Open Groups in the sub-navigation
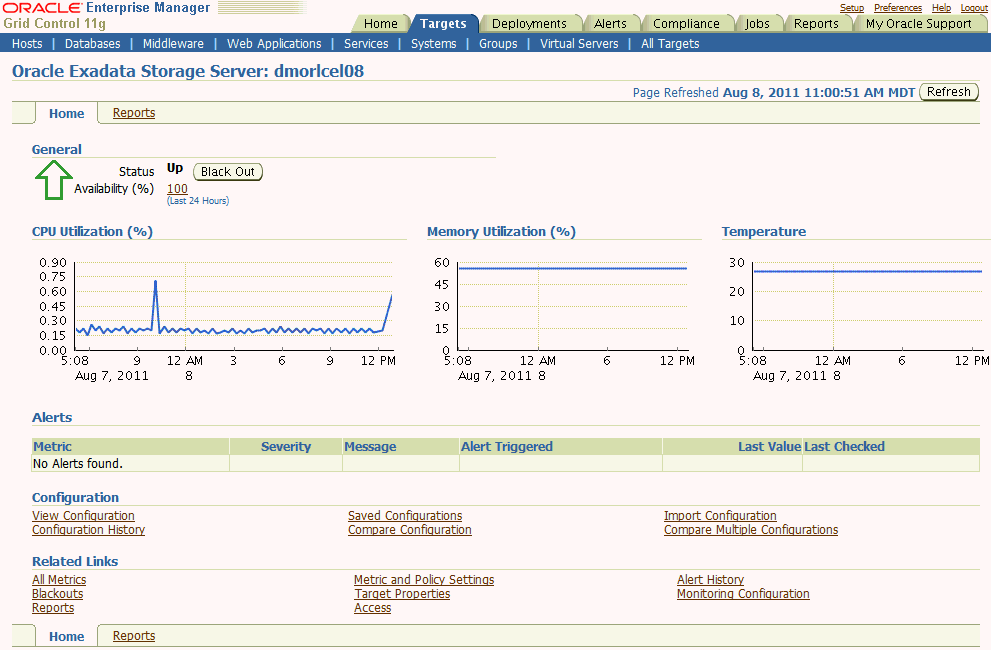The image size is (991, 650). pyautogui.click(x=498, y=44)
